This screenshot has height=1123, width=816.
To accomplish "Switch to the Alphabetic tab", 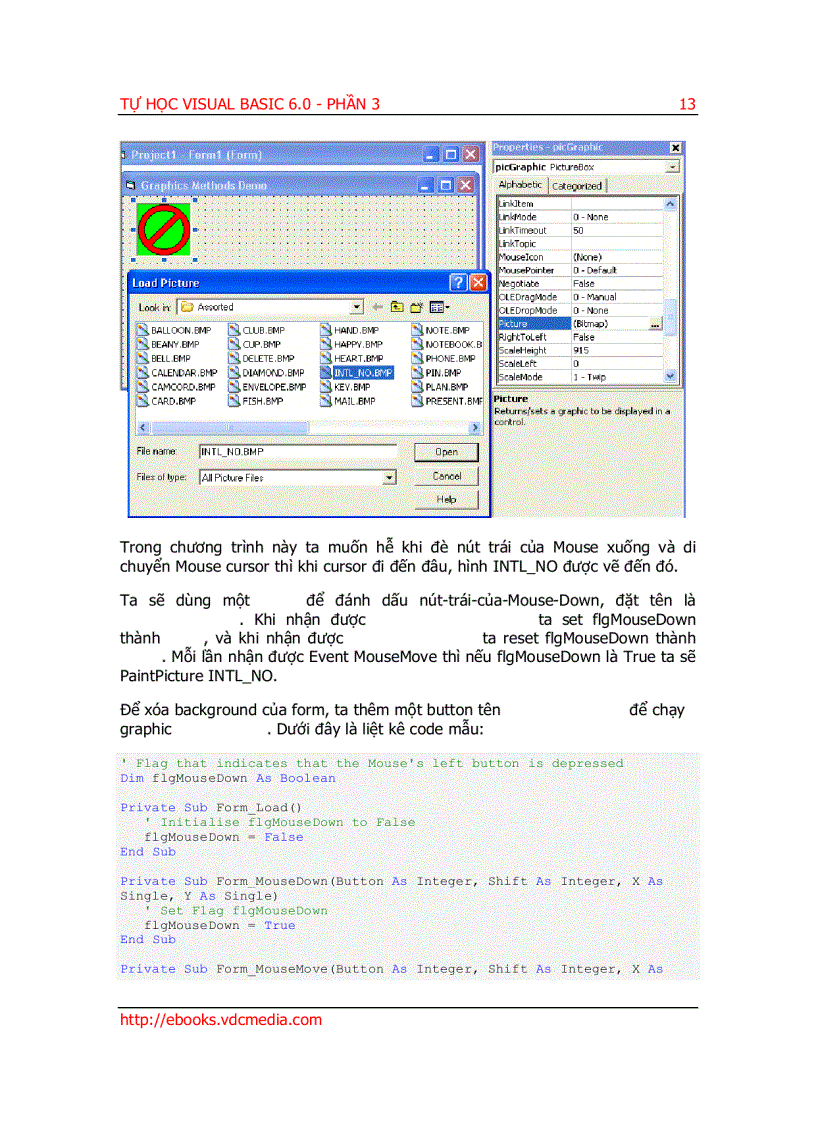I will tap(520, 185).
